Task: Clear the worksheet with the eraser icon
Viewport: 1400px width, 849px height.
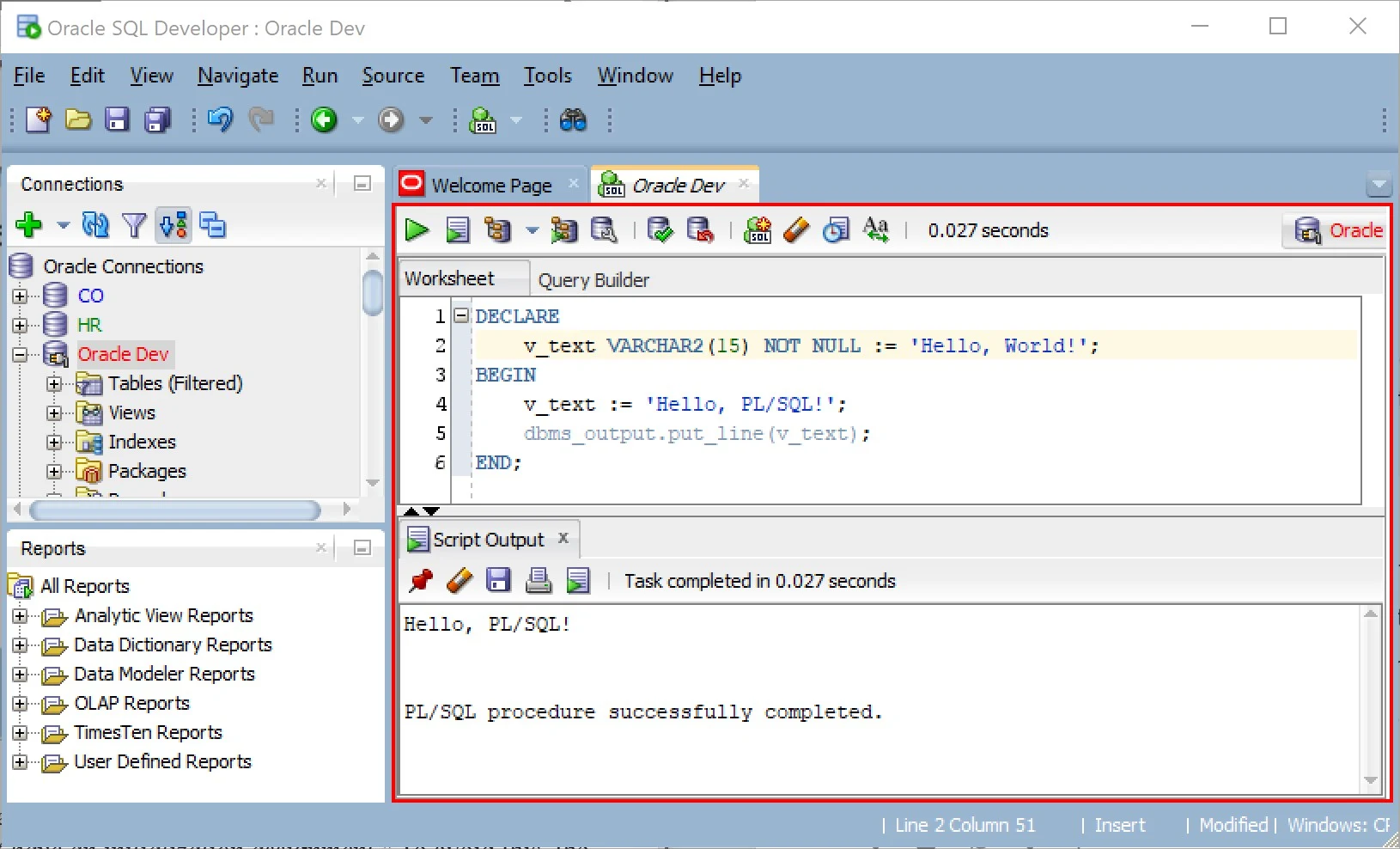Action: pos(796,229)
